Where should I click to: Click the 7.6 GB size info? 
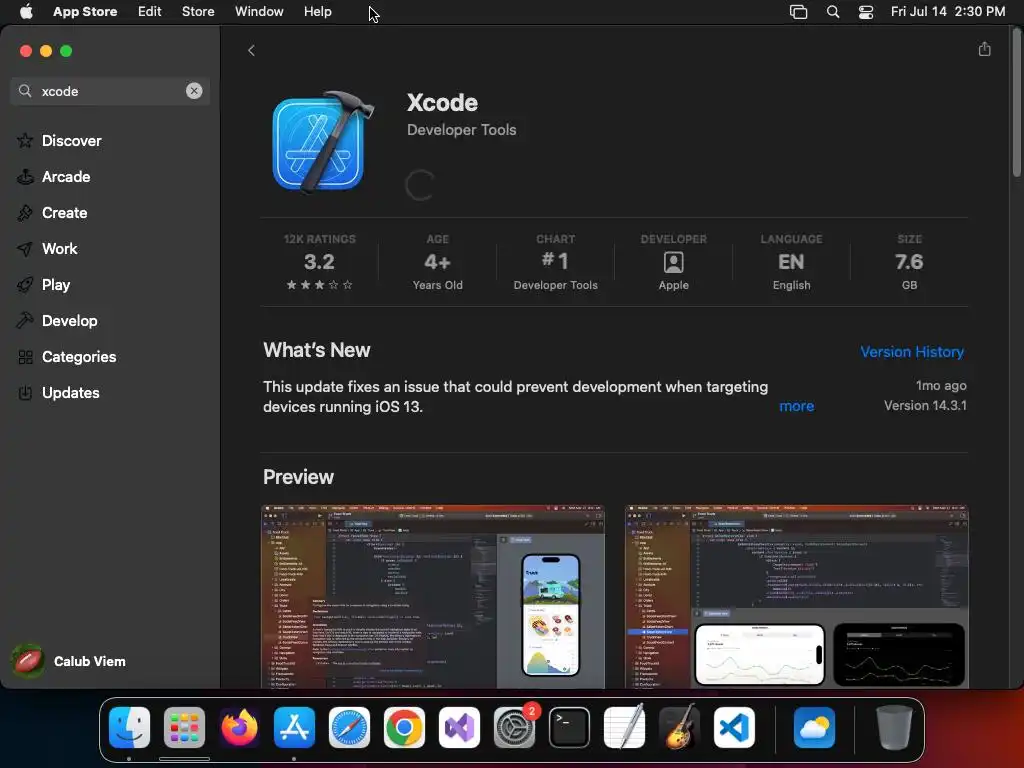coord(909,262)
